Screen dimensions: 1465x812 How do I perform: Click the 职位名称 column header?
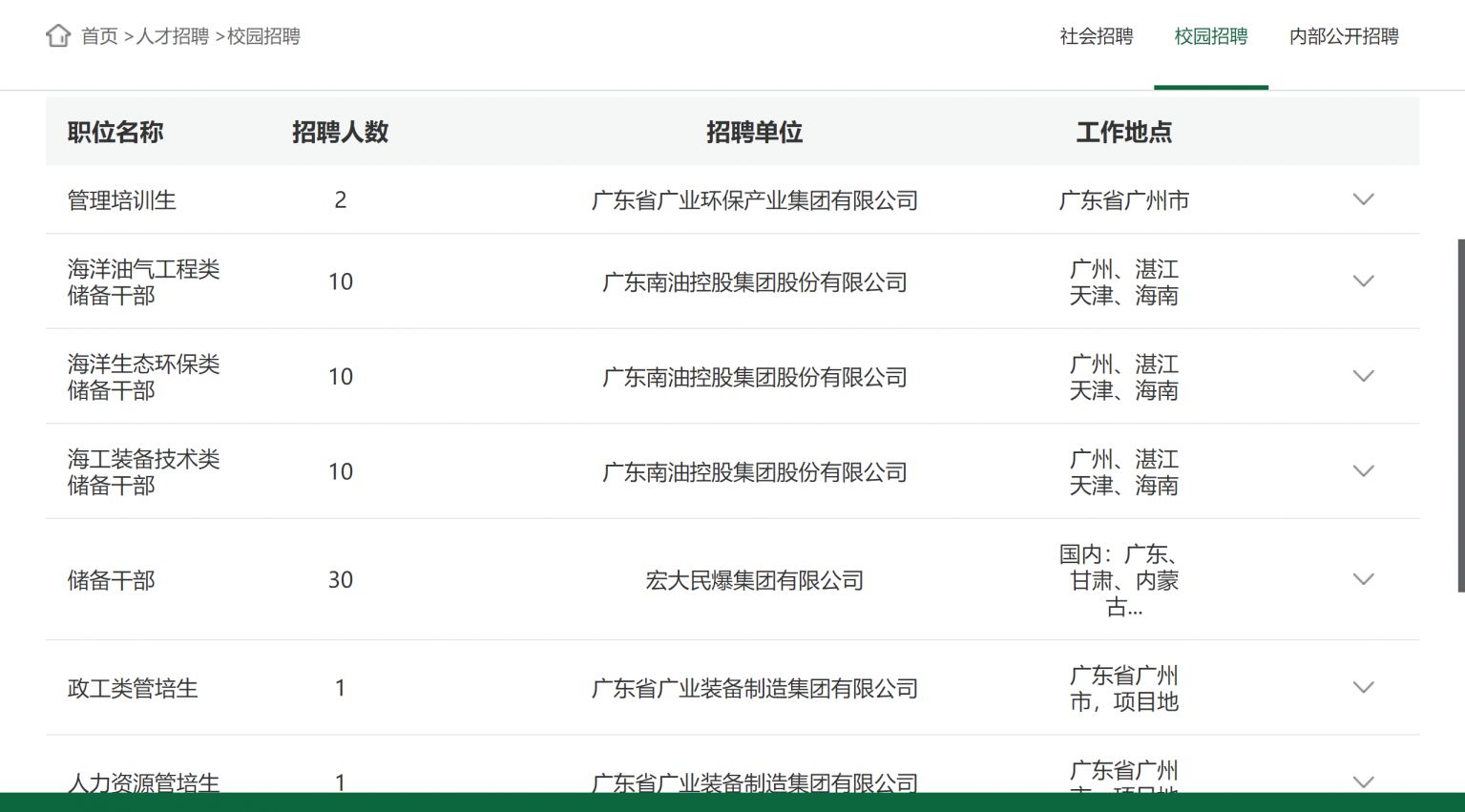(115, 132)
